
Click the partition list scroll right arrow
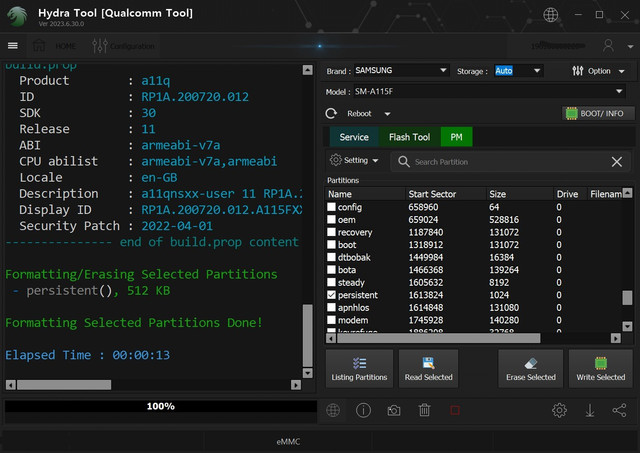(616, 338)
